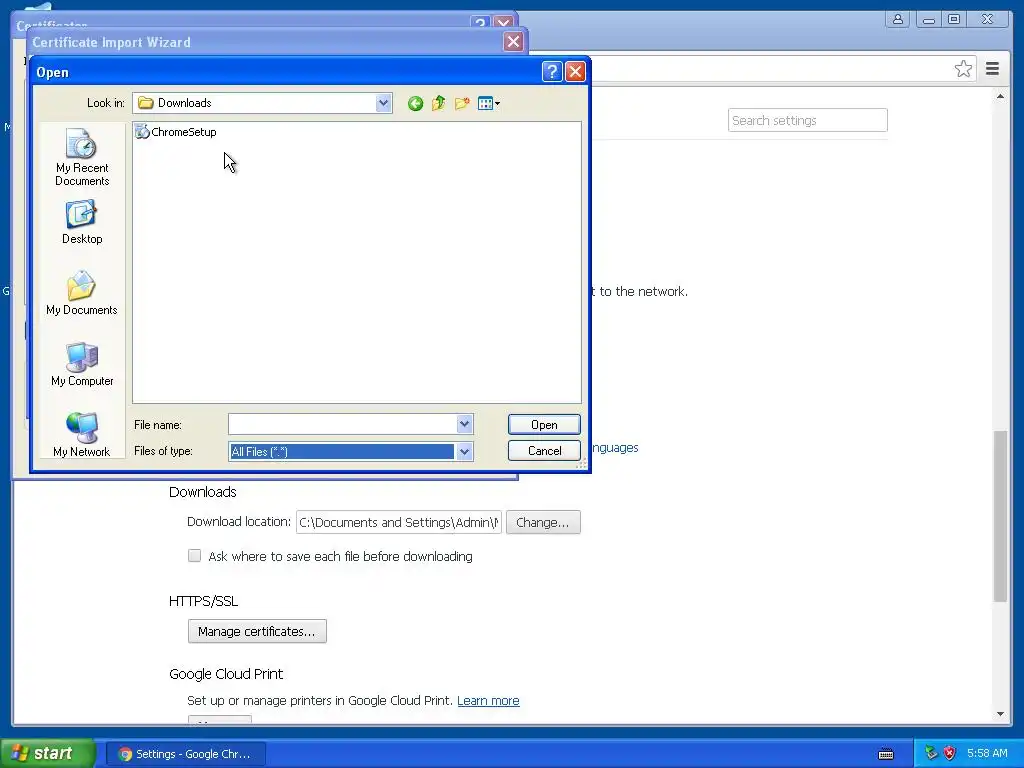Image resolution: width=1024 pixels, height=768 pixels.
Task: Click the Download location path field
Action: point(398,522)
